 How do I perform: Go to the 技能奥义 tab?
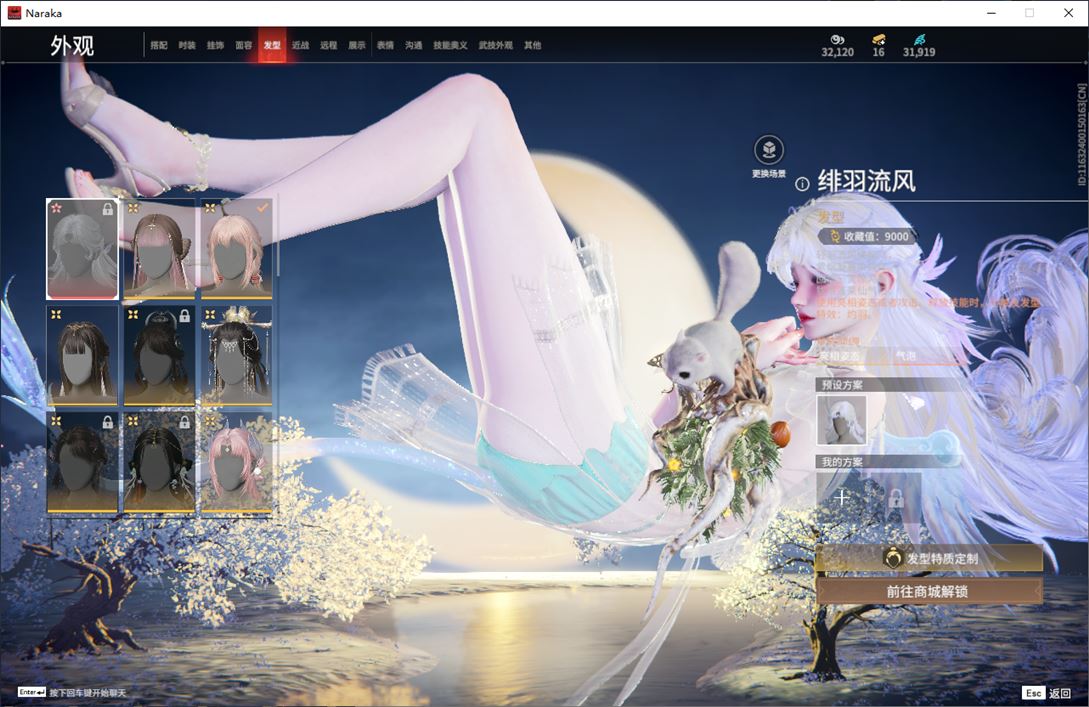(x=450, y=45)
